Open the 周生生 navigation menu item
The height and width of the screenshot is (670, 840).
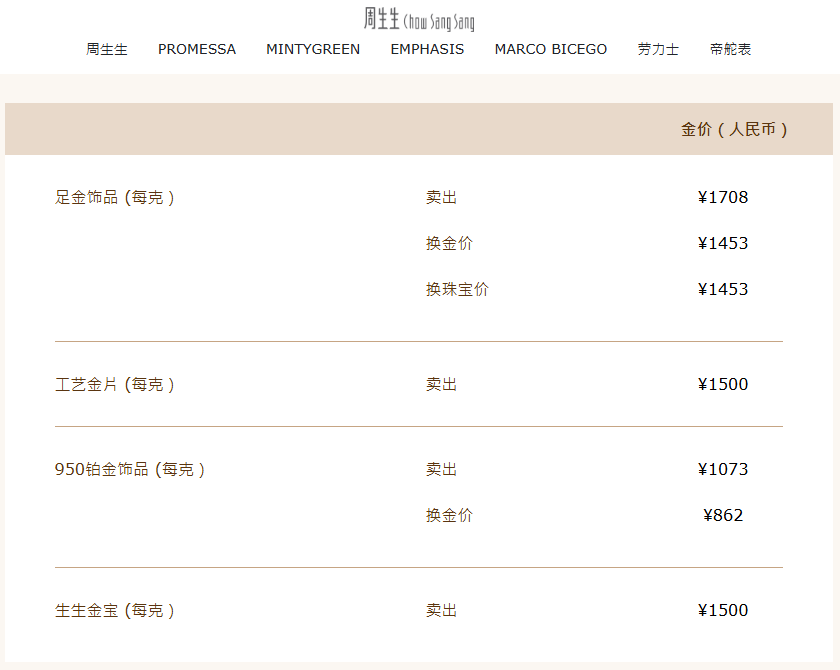[x=107, y=49]
